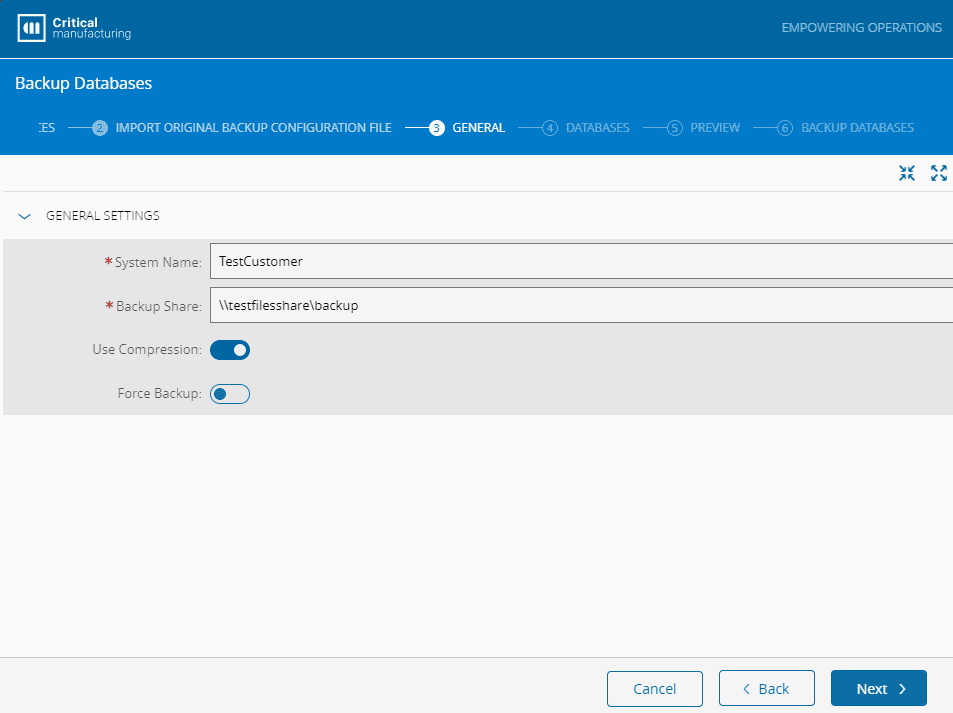
Task: Click the step 3 number circle
Action: click(x=436, y=128)
